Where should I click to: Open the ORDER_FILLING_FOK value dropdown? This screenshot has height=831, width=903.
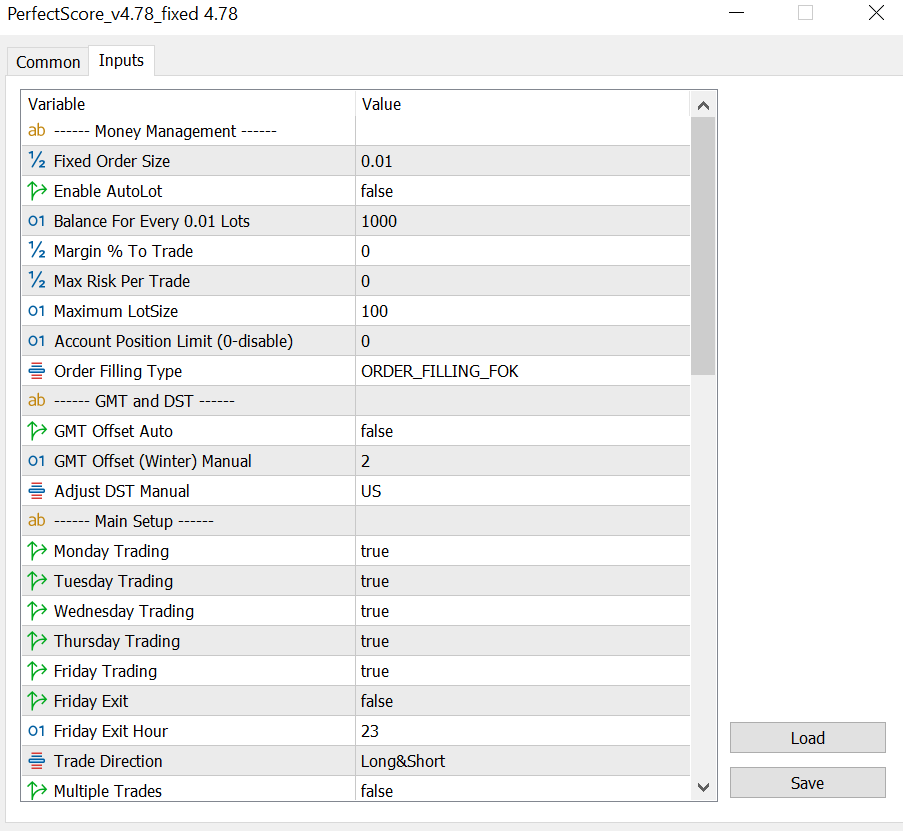tap(440, 371)
